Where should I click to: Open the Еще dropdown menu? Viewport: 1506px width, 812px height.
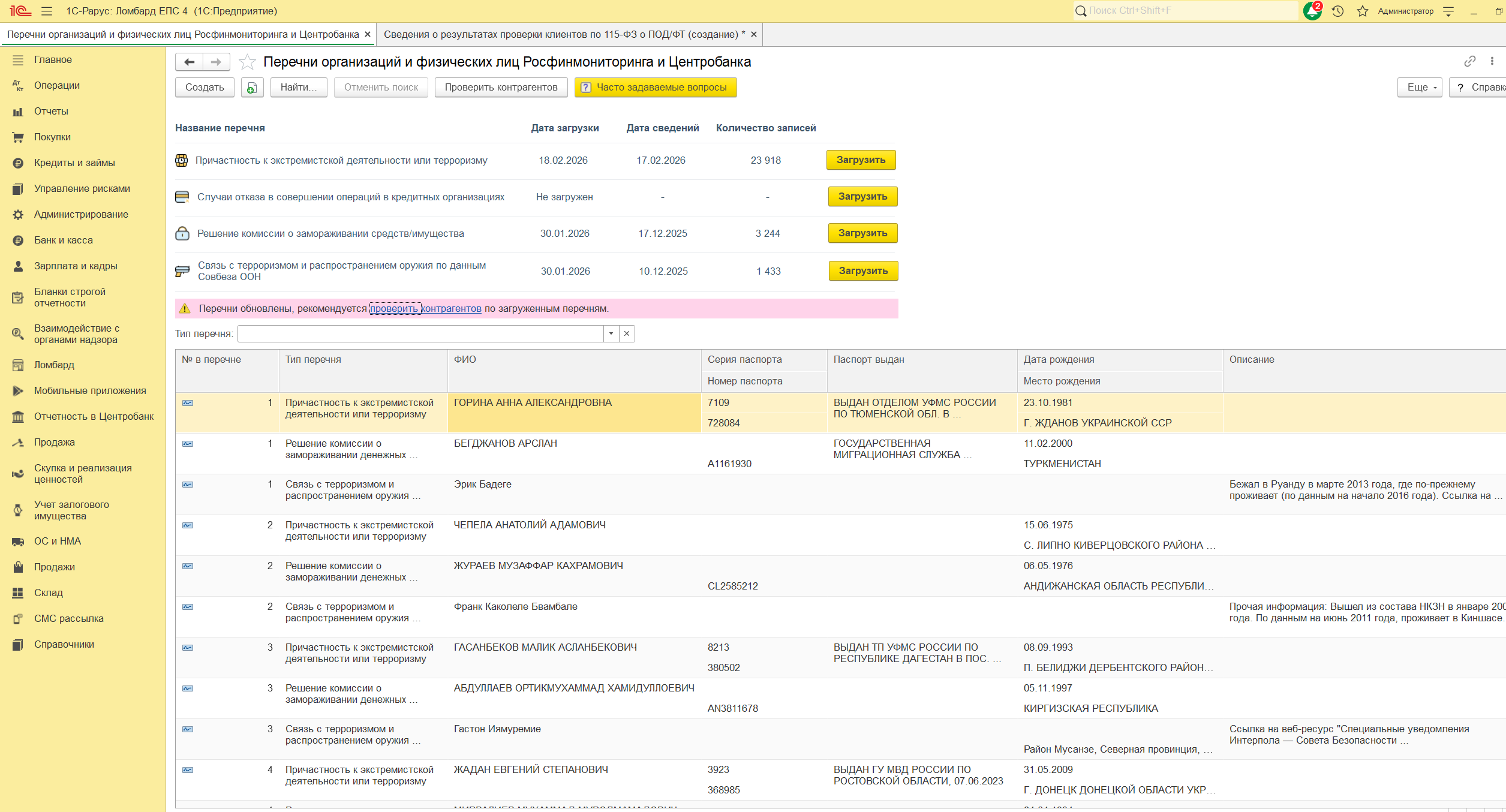tap(1419, 88)
